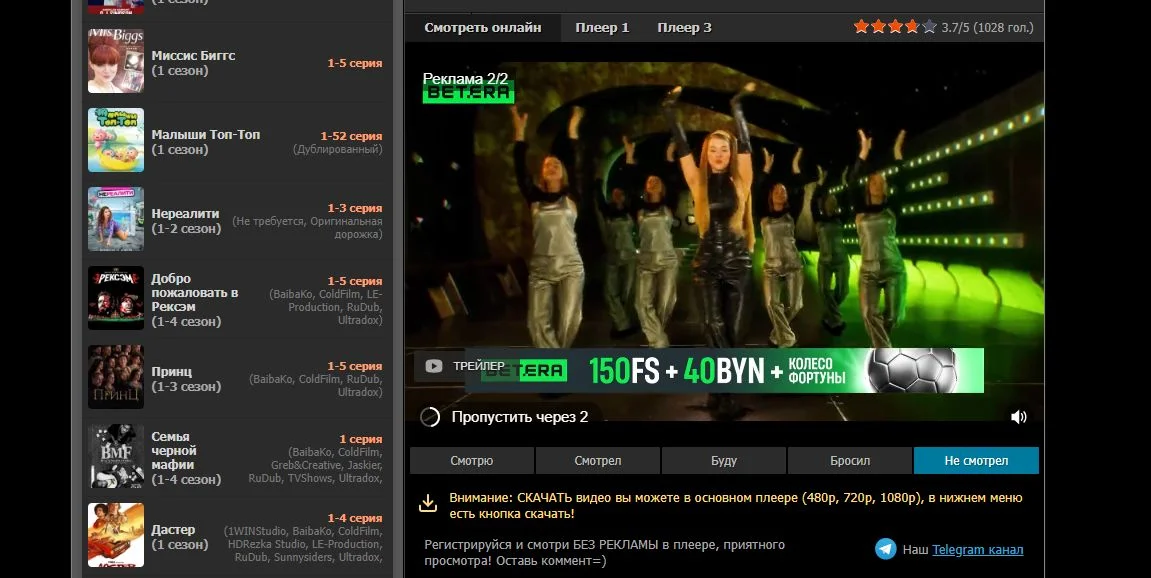Mark the series as Смотрю
The image size is (1151, 578).
(471, 460)
